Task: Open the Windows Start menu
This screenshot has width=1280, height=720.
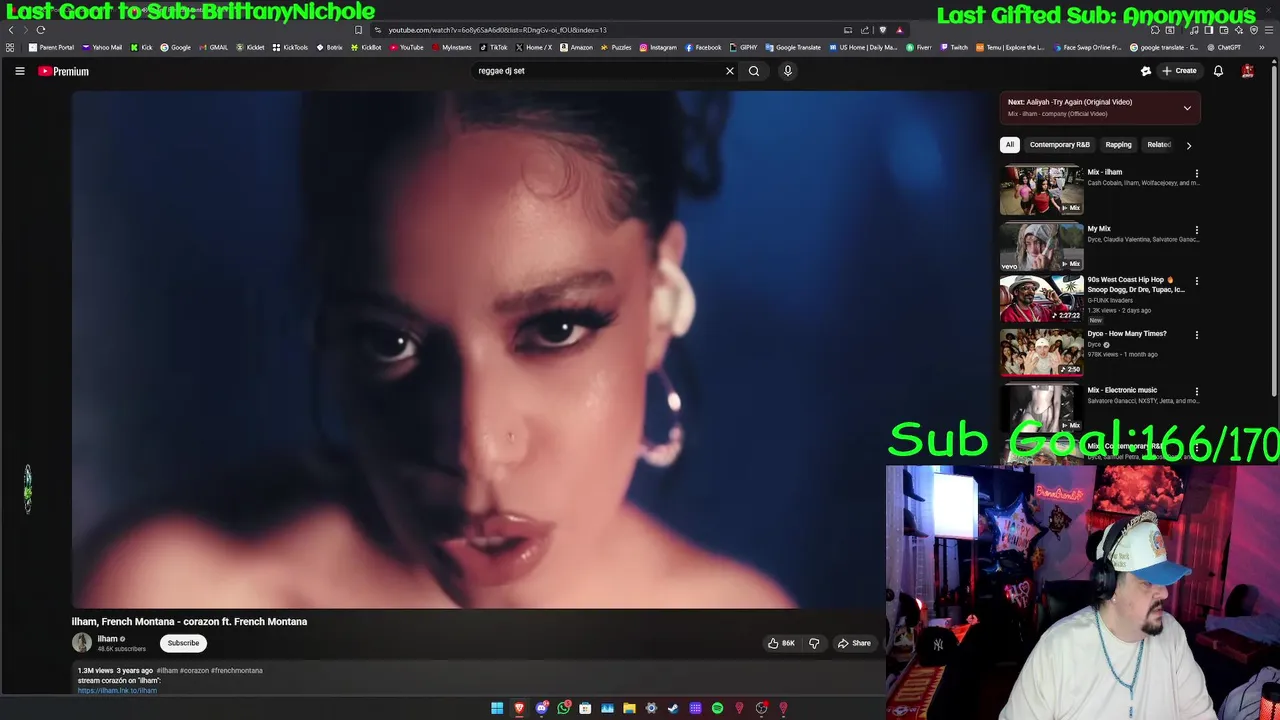Action: pyautogui.click(x=497, y=708)
